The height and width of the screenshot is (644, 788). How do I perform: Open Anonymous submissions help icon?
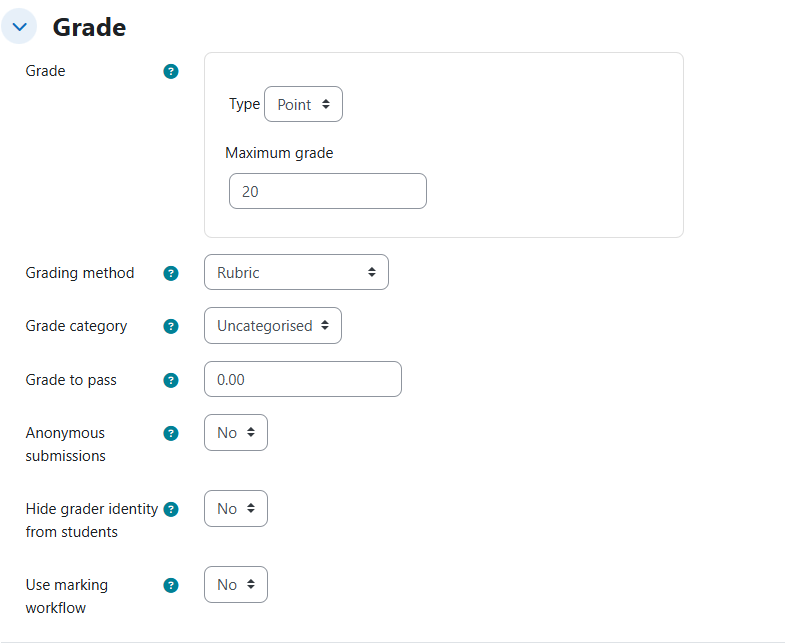coord(171,433)
